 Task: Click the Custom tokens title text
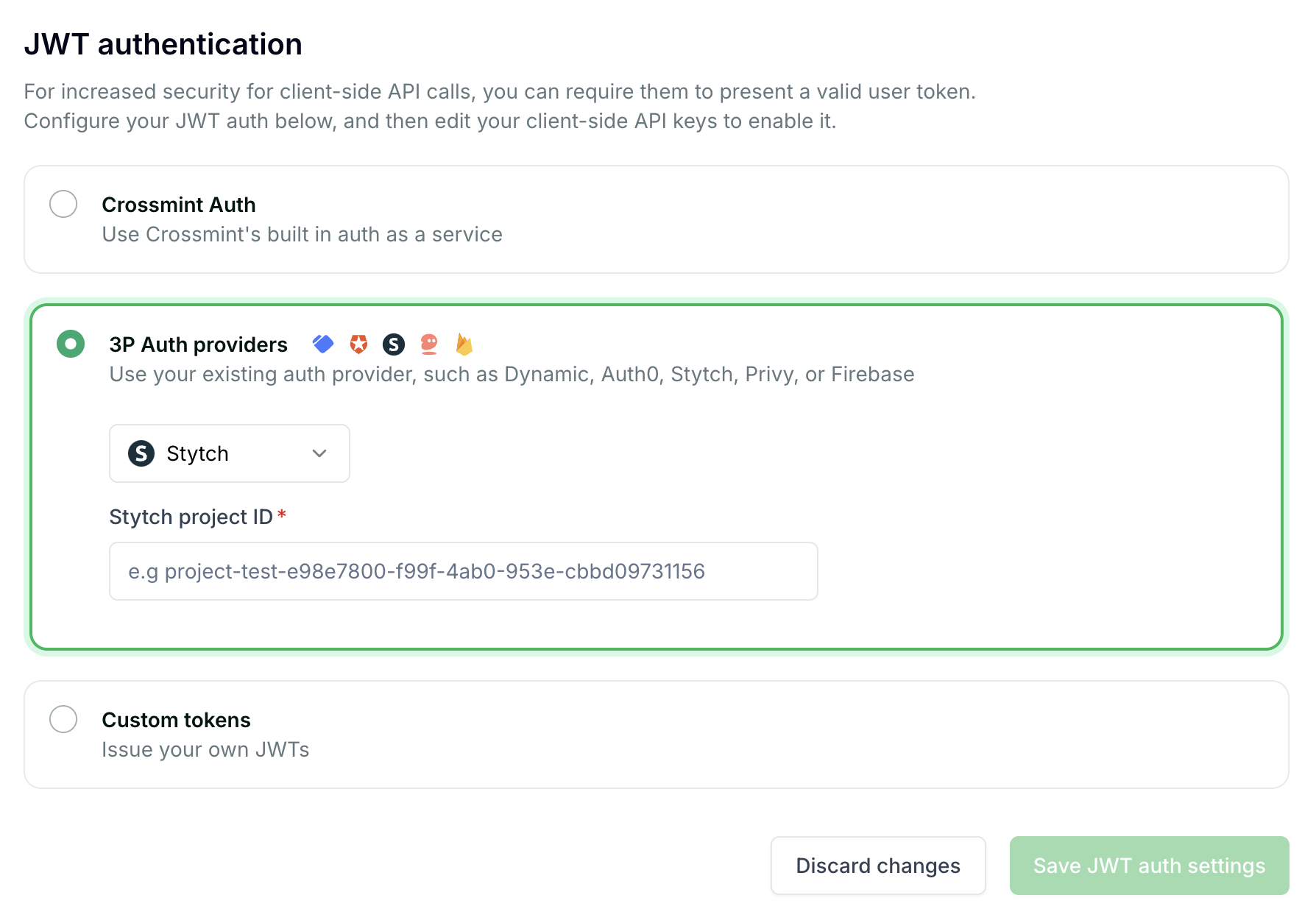(x=177, y=720)
